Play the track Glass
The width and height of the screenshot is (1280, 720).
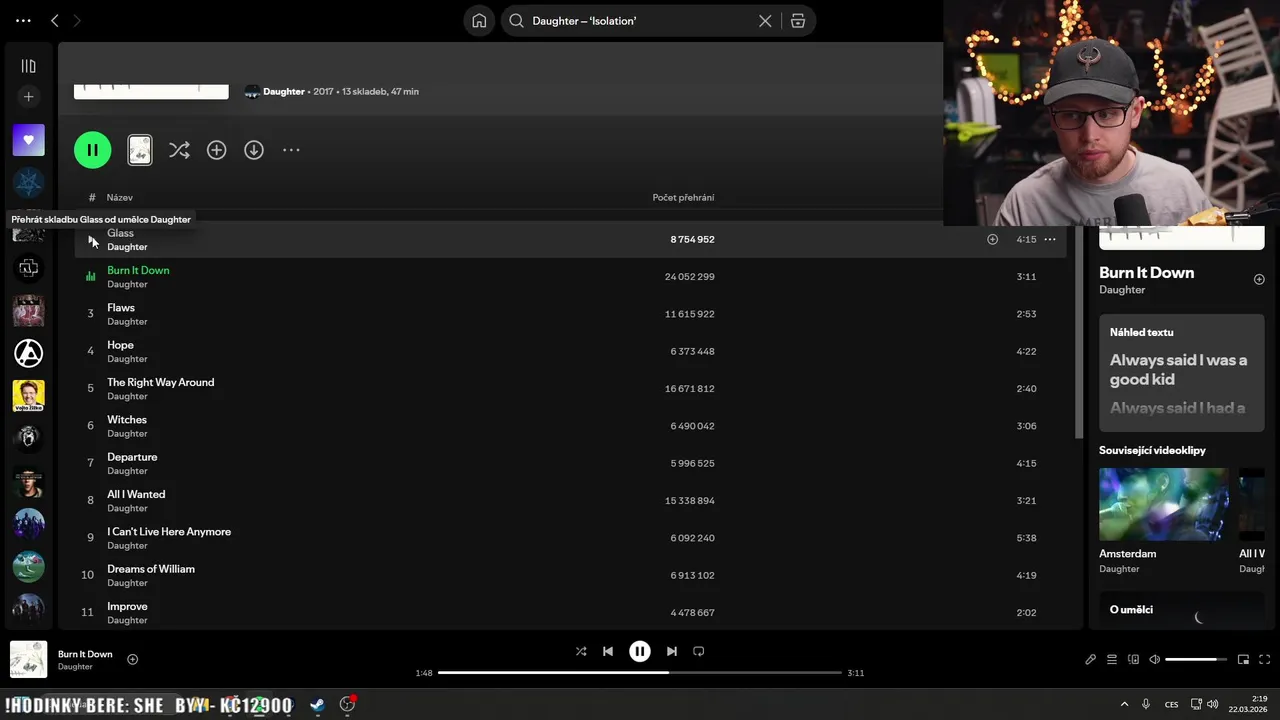click(x=92, y=240)
